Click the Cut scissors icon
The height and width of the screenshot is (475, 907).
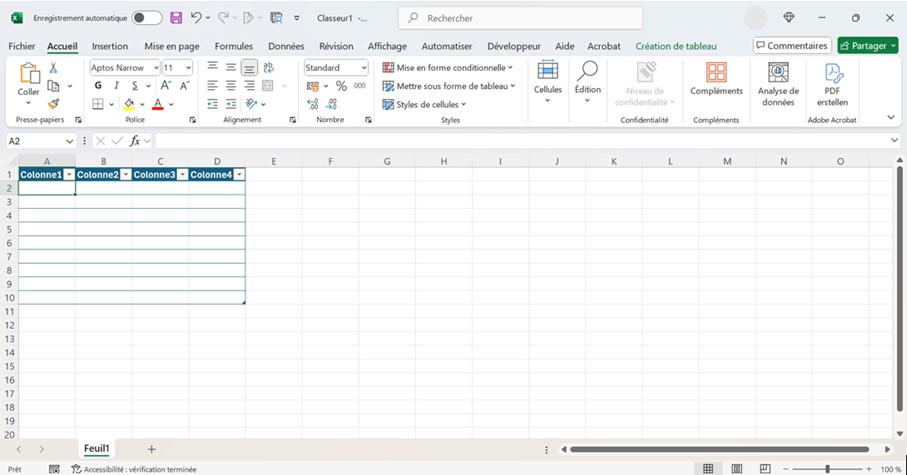54,68
